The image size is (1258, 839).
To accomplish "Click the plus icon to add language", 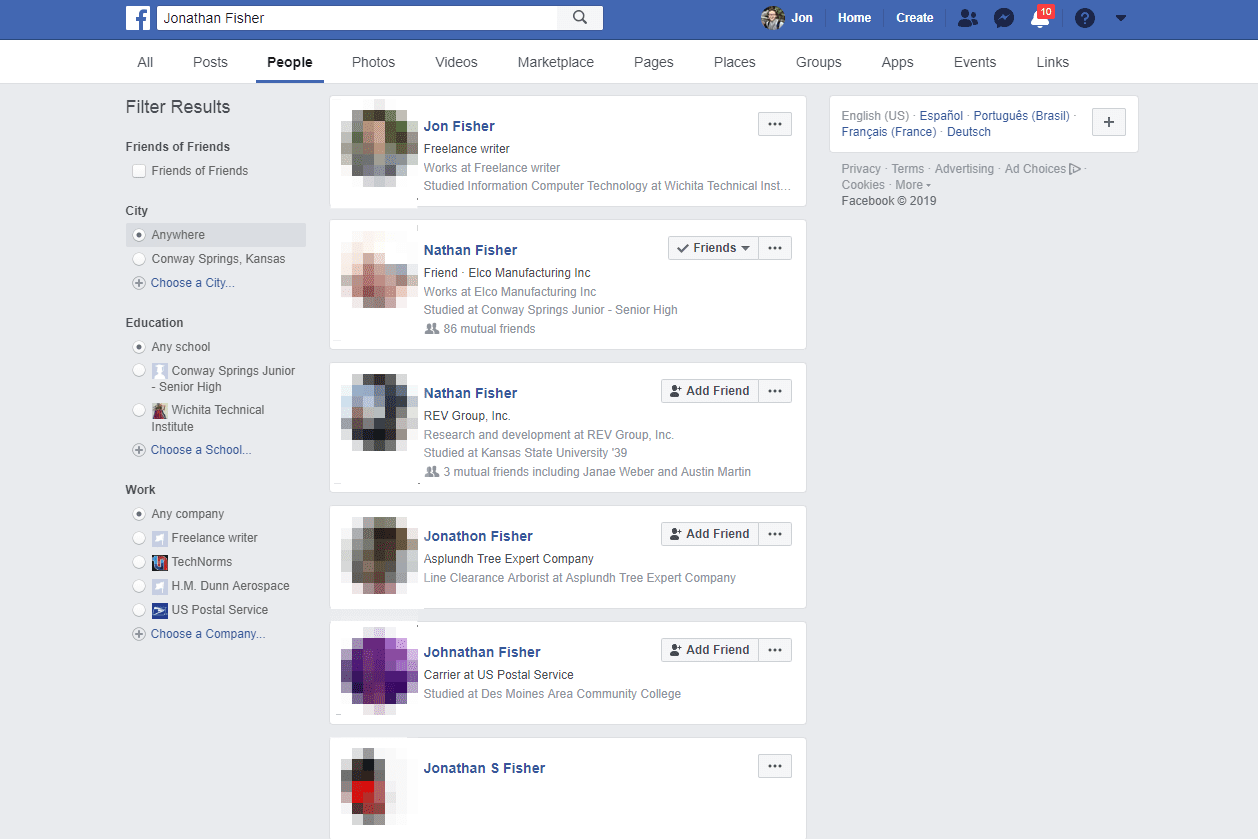I will tap(1108, 122).
